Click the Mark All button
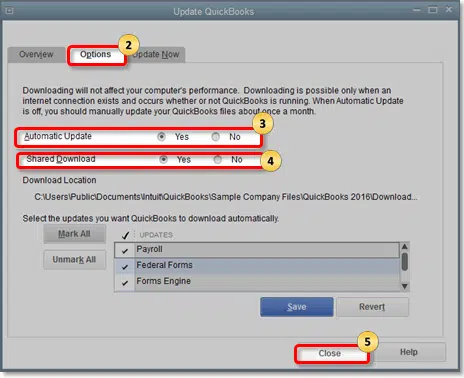The height and width of the screenshot is (378, 464). click(75, 234)
